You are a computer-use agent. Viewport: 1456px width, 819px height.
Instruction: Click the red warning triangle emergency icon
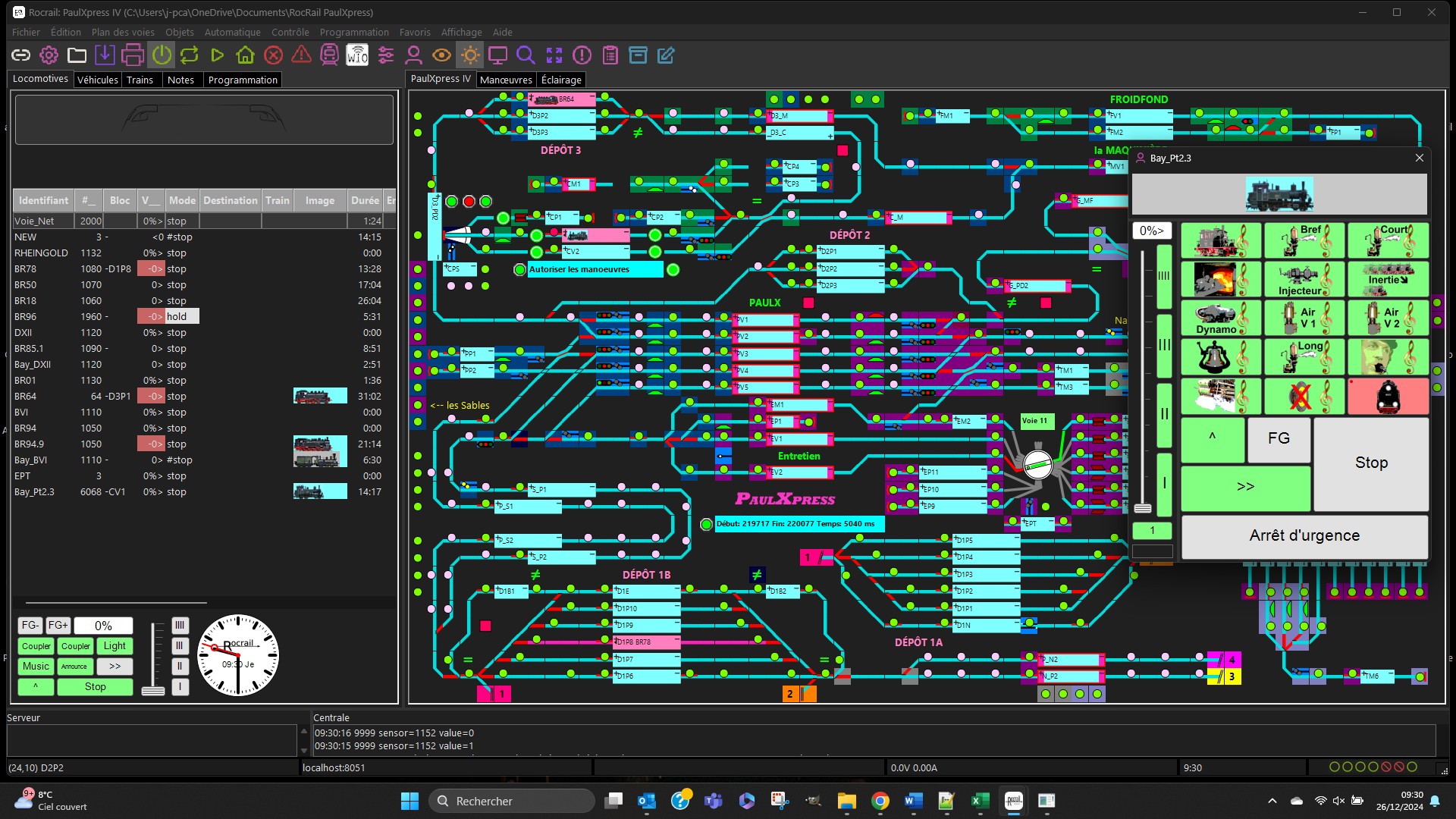[301, 55]
